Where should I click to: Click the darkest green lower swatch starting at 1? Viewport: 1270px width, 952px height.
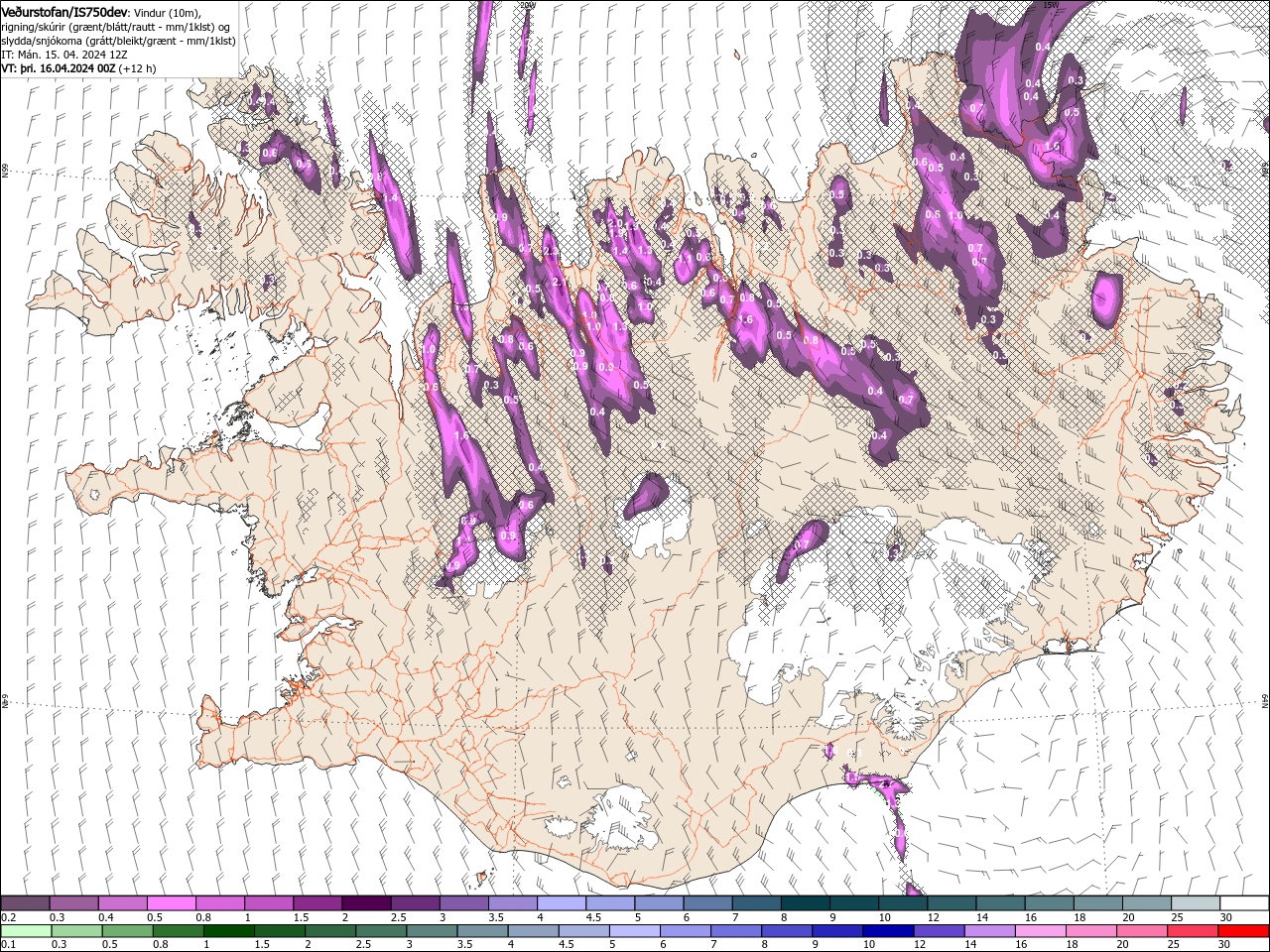(228, 931)
